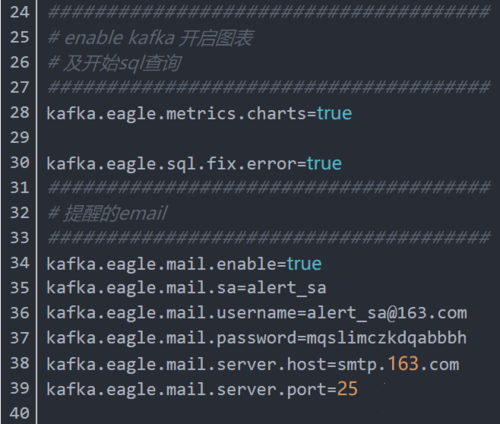Click line number 37 in the gutter
Screen dimensions: 500x424
tap(20, 338)
